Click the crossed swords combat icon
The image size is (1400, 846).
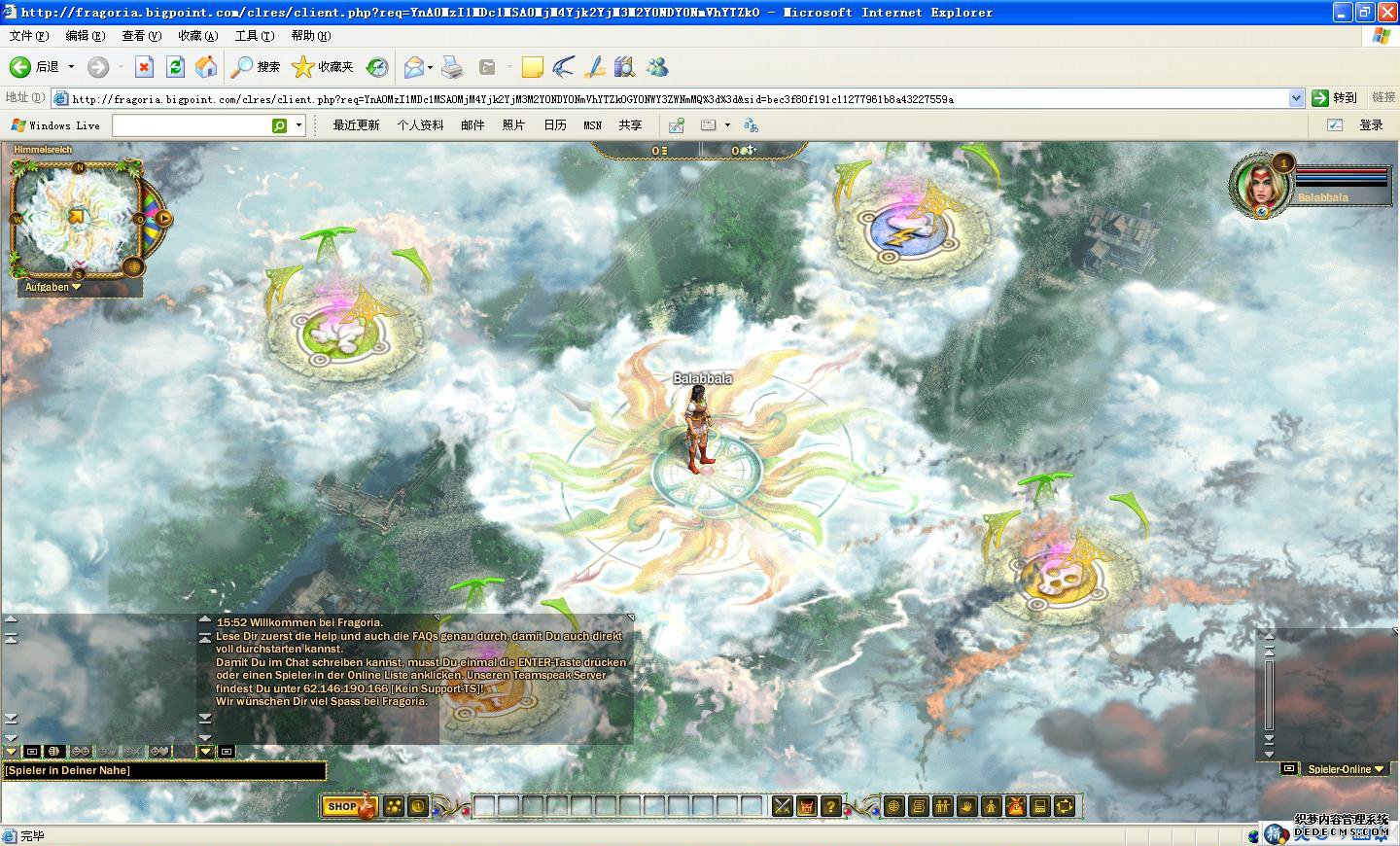pos(782,806)
